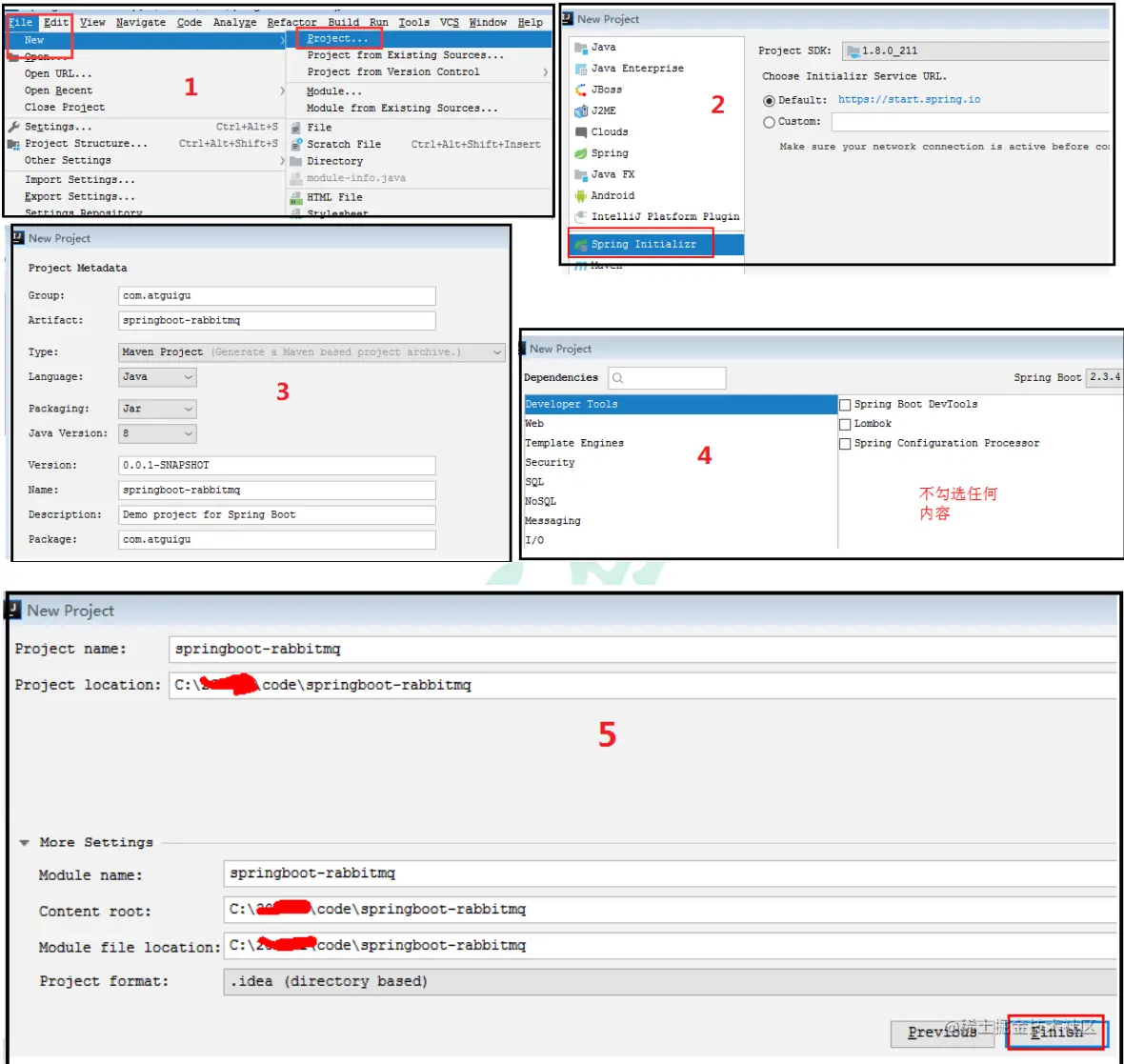Viewport: 1124px width, 1064px height.
Task: Open the VCS menu
Action: (x=449, y=22)
